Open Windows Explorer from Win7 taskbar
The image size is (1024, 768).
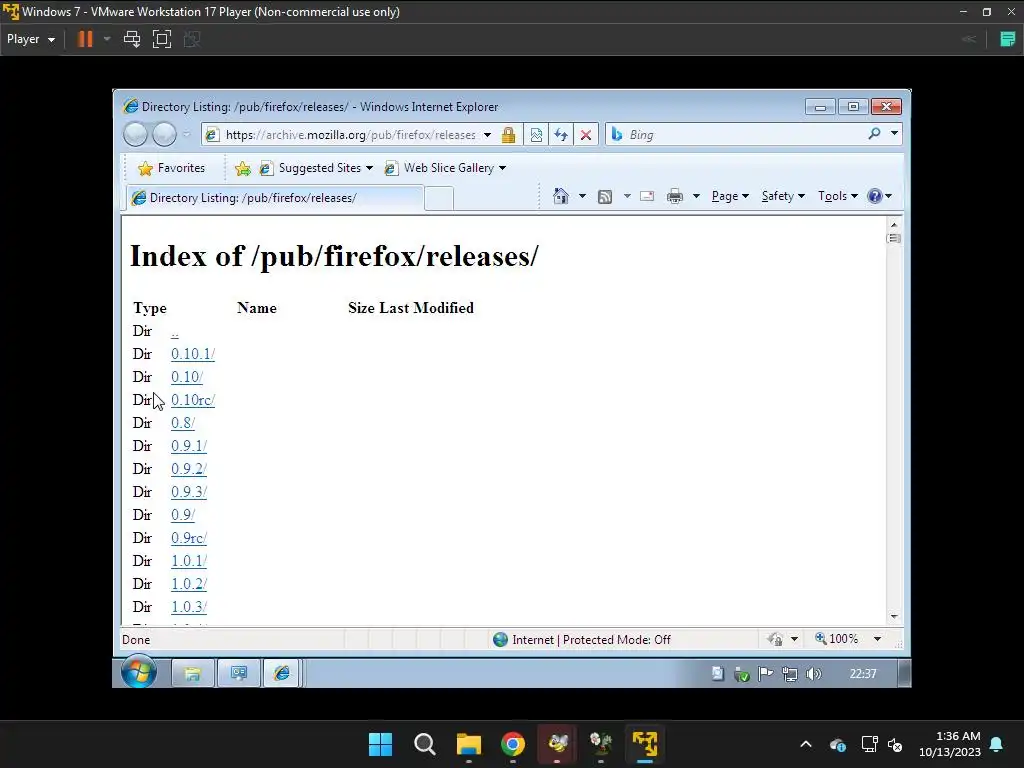tap(193, 673)
